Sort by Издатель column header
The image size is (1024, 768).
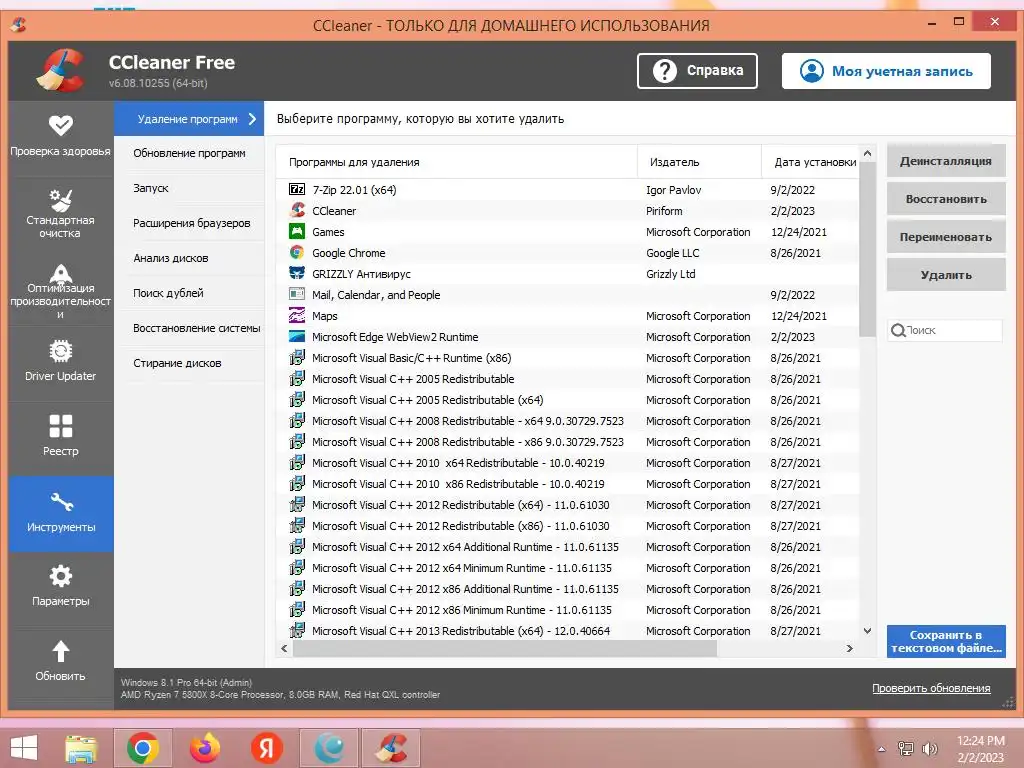pyautogui.click(x=699, y=162)
